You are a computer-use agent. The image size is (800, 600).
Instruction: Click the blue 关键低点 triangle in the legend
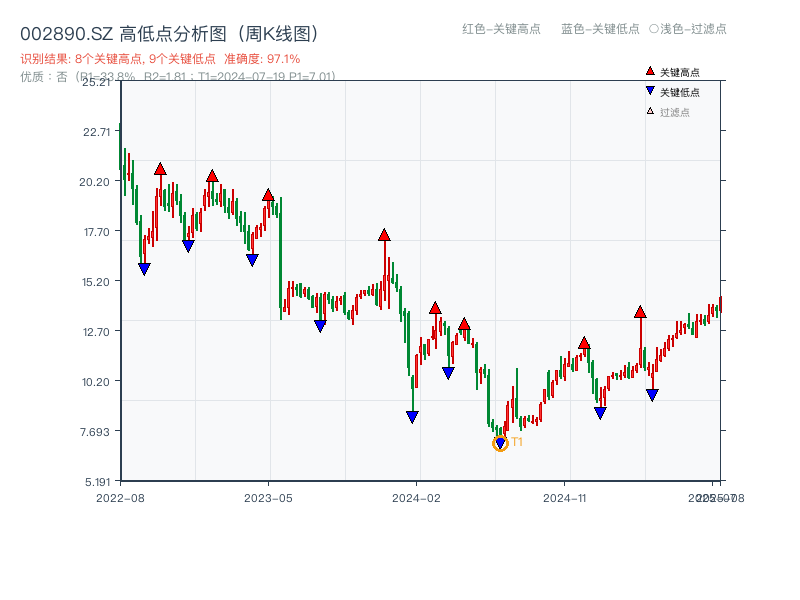(650, 91)
